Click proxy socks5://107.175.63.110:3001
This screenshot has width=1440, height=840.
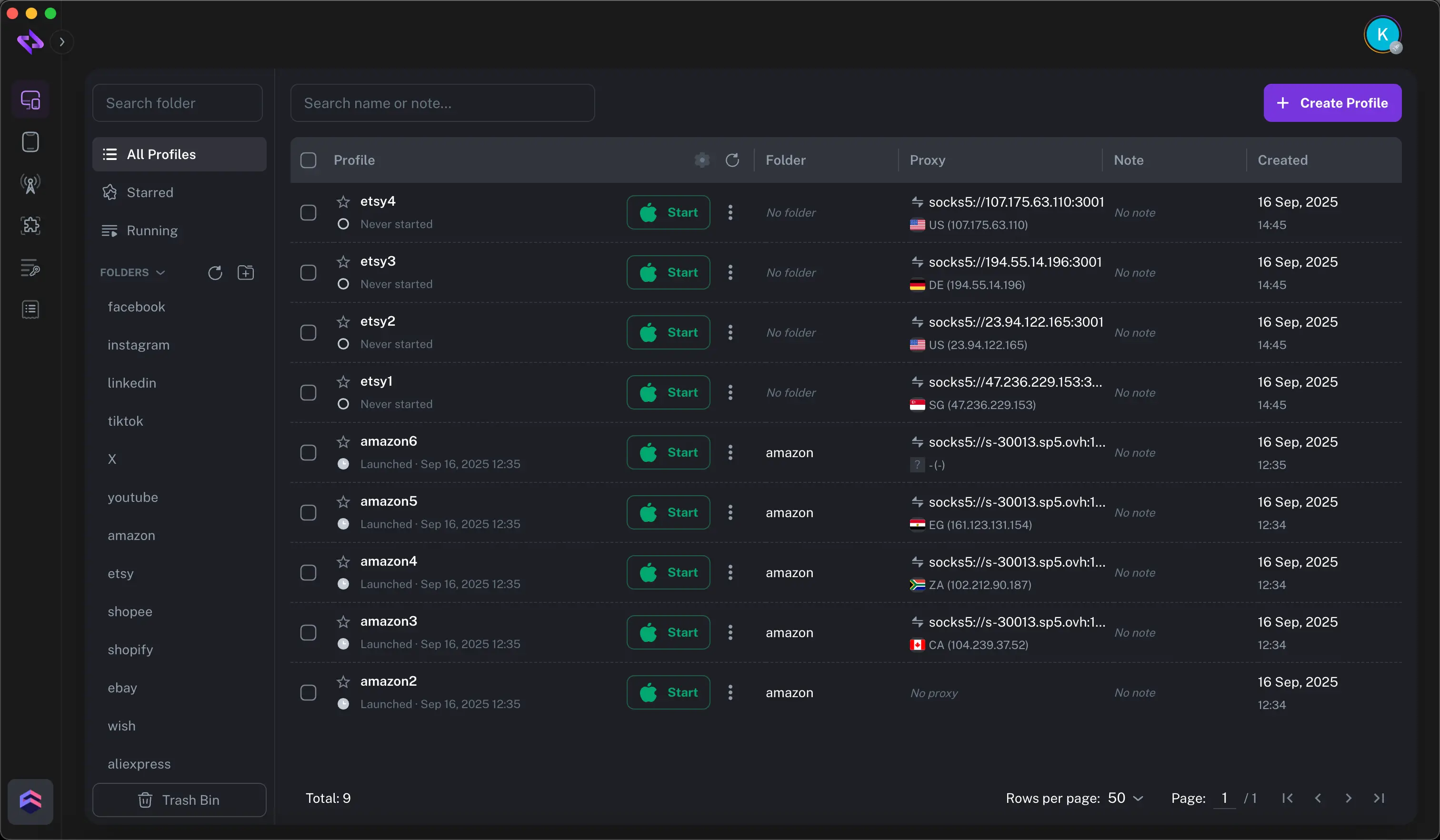tap(1016, 202)
